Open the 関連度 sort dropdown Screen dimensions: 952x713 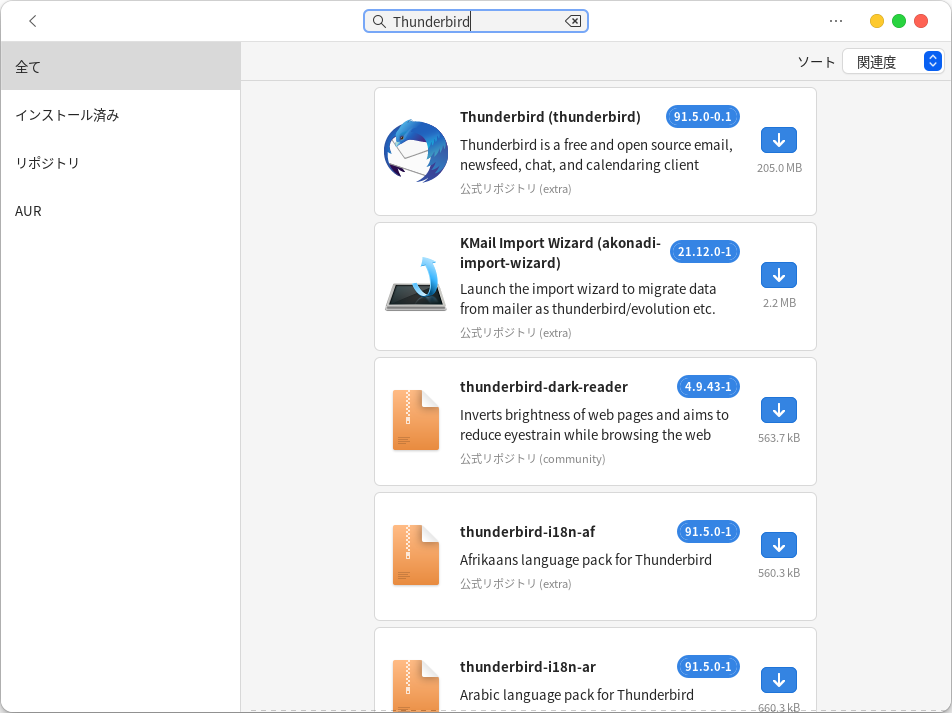[x=892, y=62]
